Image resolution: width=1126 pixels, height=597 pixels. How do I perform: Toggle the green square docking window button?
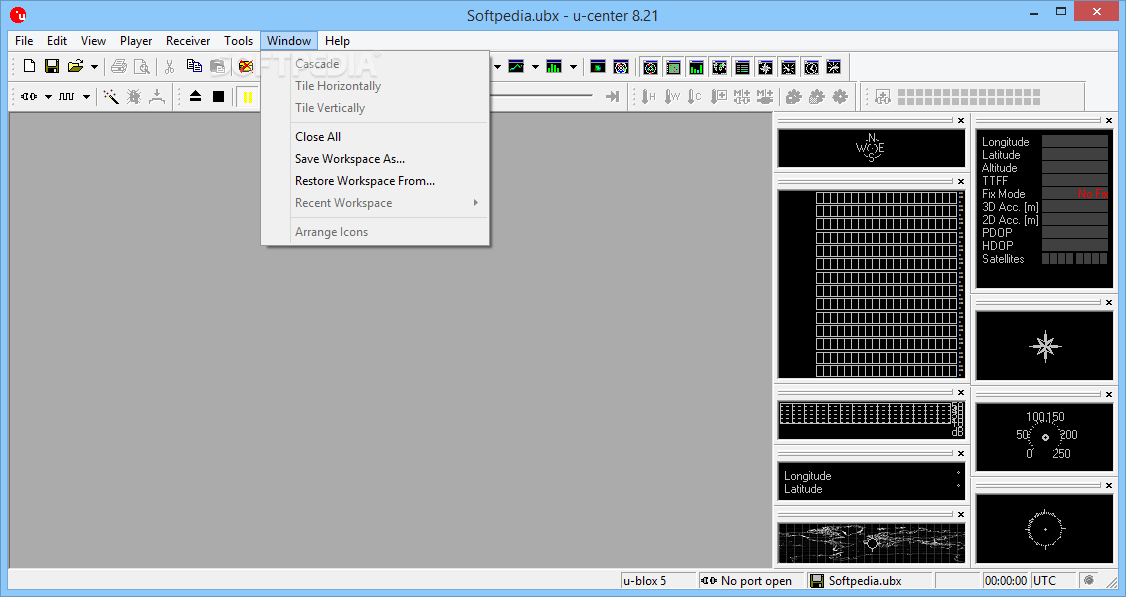click(674, 68)
